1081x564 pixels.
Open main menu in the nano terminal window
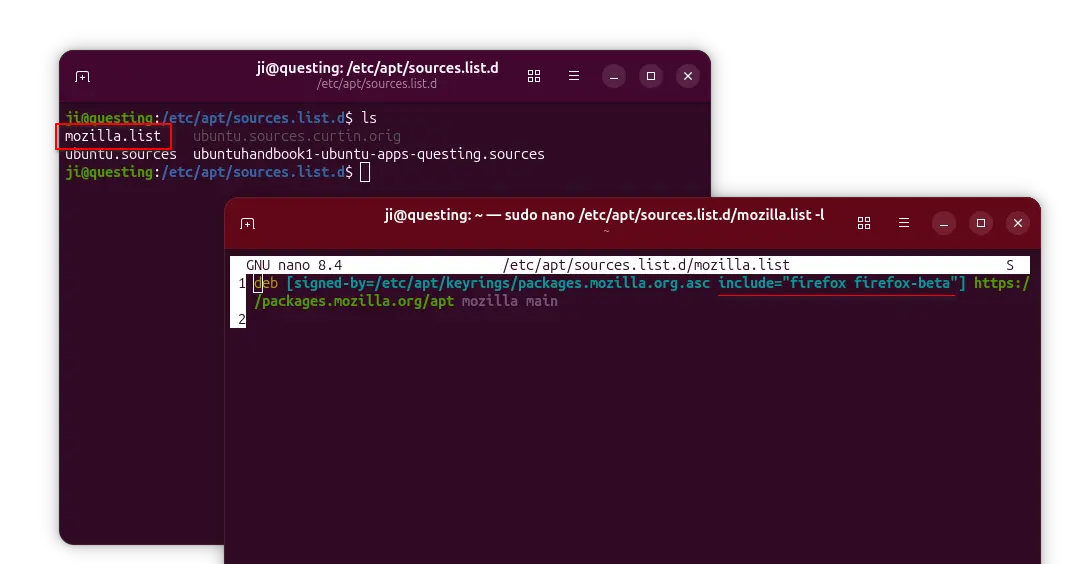pos(904,223)
